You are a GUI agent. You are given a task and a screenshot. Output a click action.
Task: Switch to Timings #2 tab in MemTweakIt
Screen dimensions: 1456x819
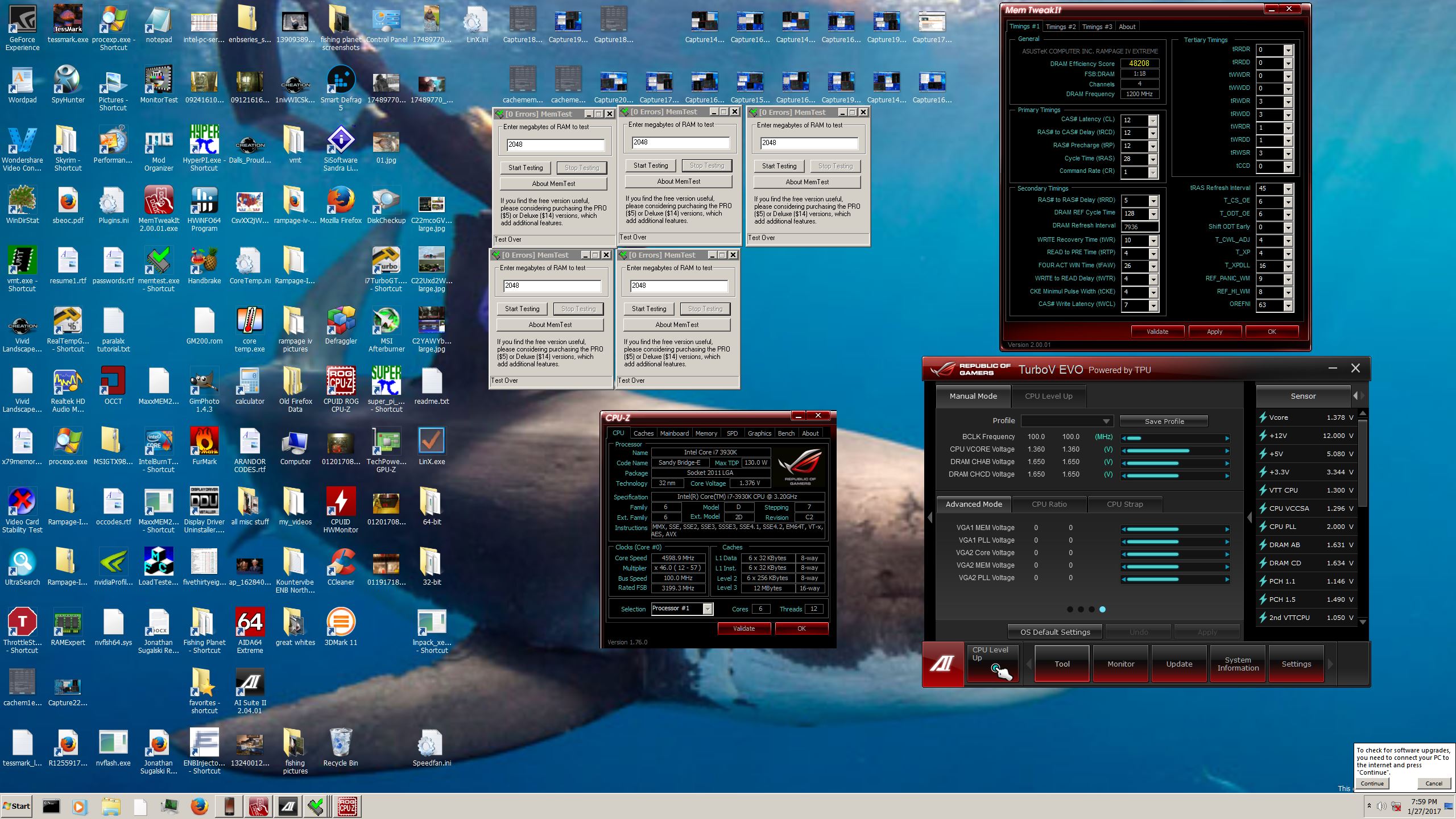tap(1060, 27)
